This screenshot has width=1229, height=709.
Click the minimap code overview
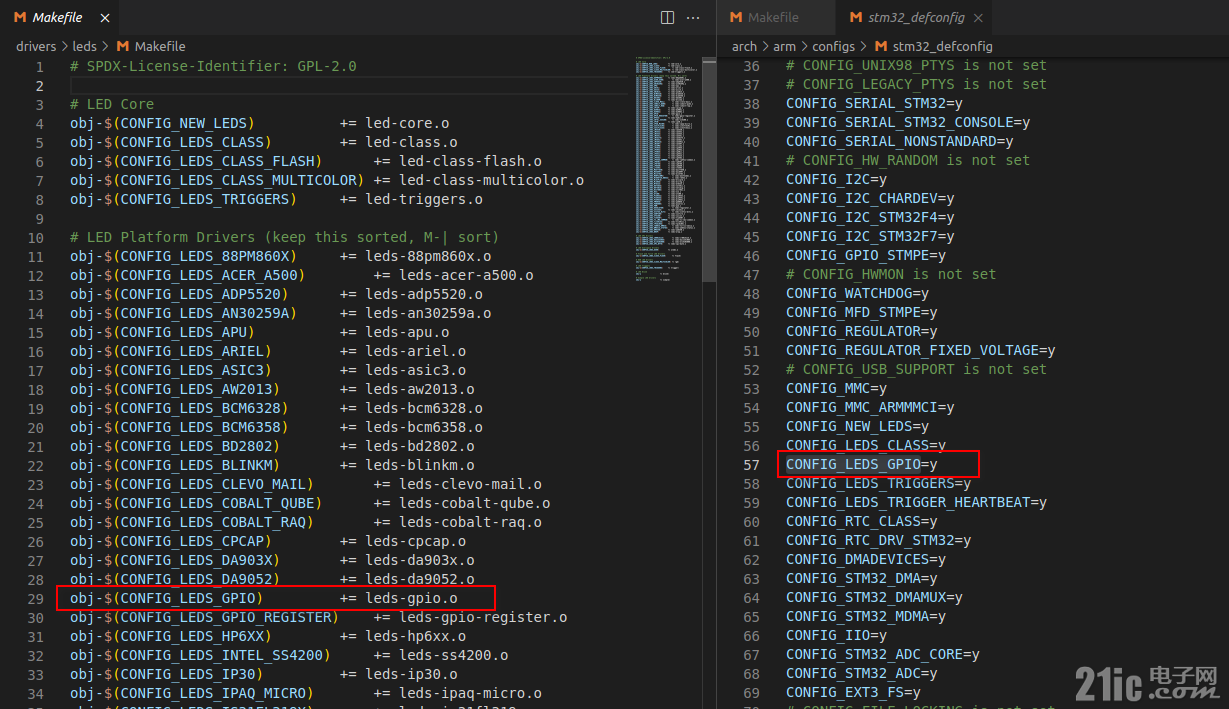[666, 170]
